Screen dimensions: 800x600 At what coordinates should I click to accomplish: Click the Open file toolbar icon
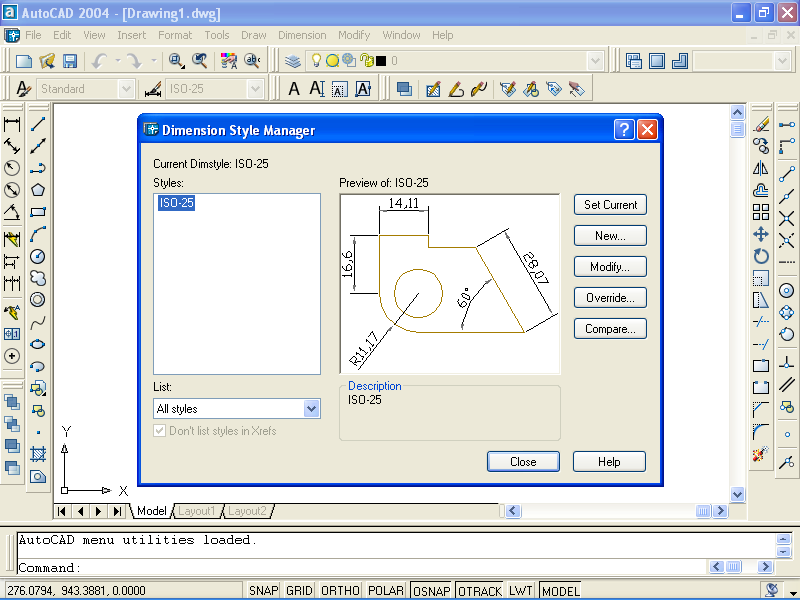pos(47,61)
